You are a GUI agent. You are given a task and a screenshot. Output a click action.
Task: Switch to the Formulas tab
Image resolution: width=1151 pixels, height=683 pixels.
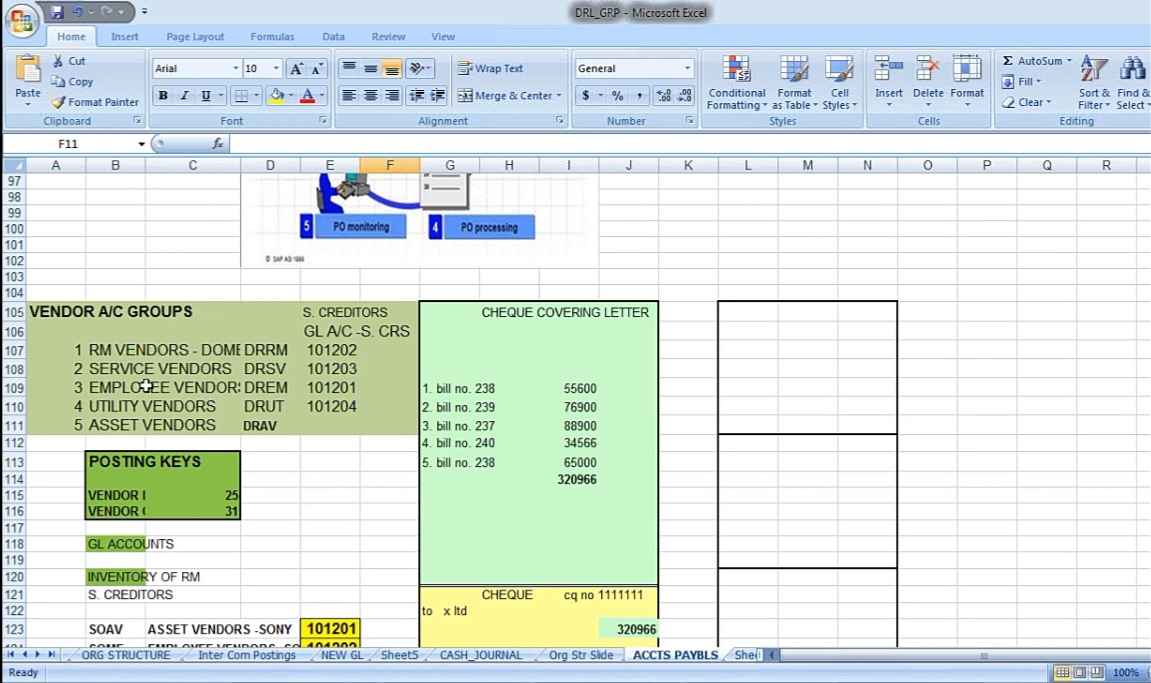pyautogui.click(x=272, y=37)
